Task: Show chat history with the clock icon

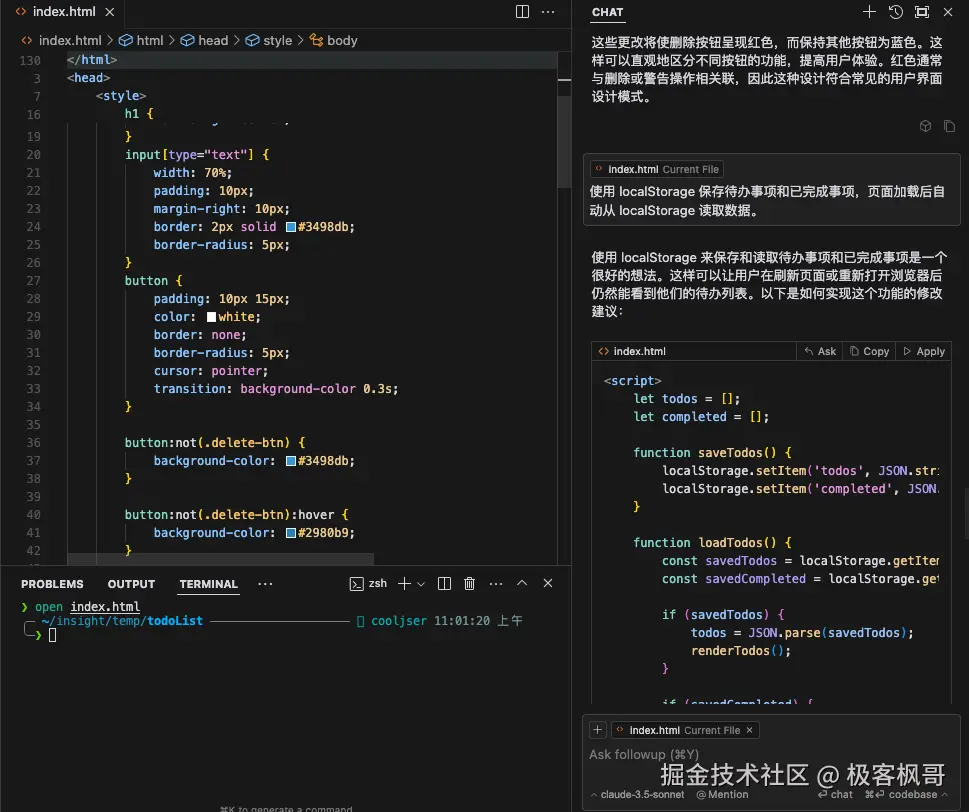Action: click(895, 12)
